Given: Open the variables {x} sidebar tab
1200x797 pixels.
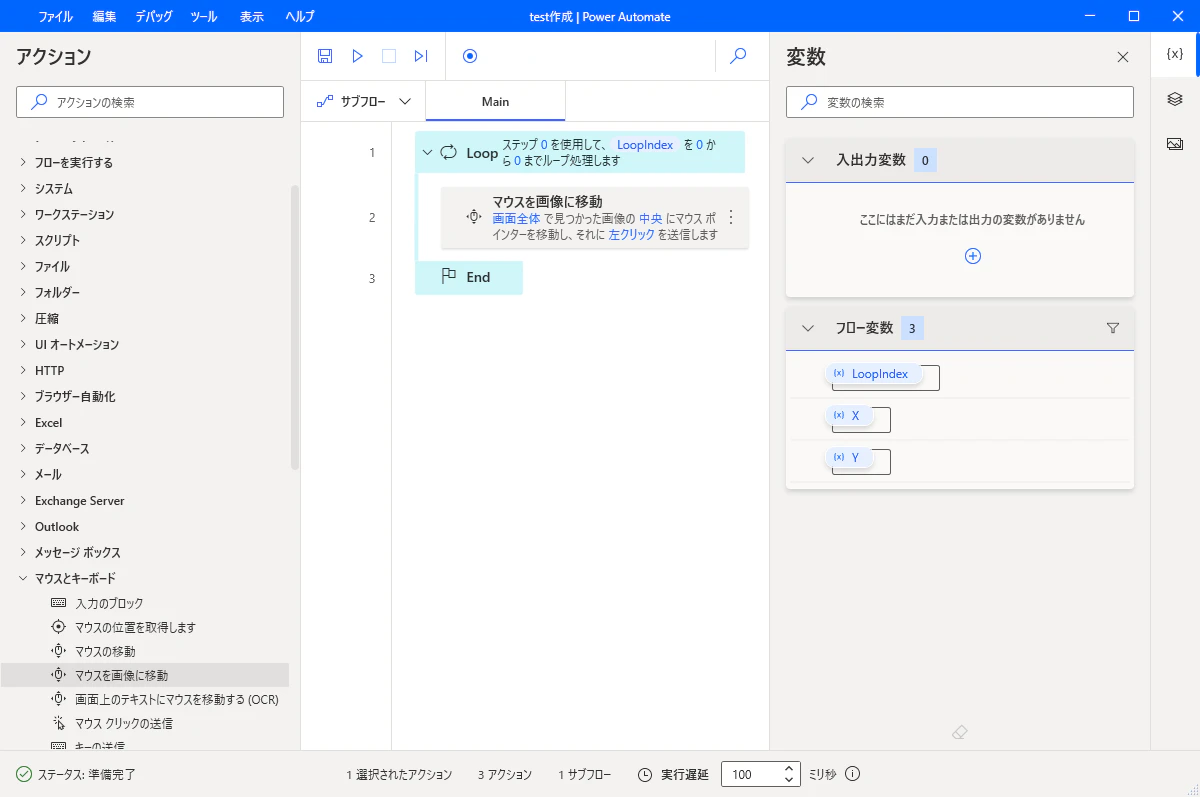Looking at the screenshot, I should tap(1175, 54).
